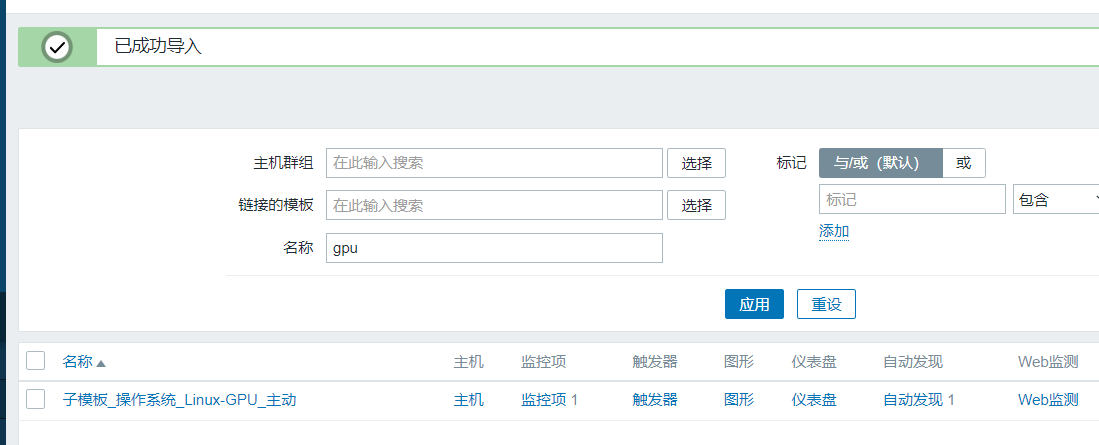Viewport: 1099px width, 445px height.
Task: Focus the 标记 tag name field
Action: pos(911,199)
